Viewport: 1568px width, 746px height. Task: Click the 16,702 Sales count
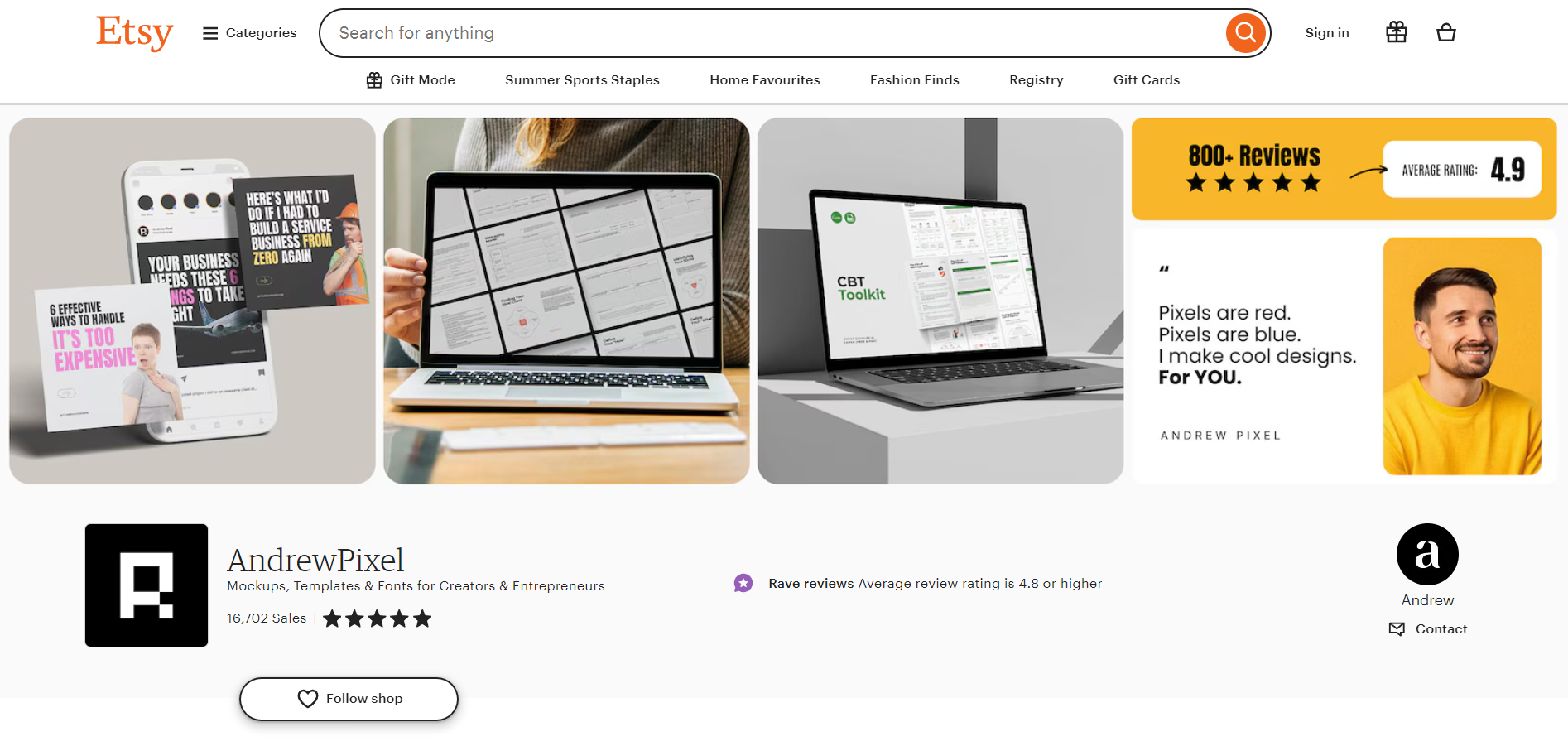coord(267,618)
